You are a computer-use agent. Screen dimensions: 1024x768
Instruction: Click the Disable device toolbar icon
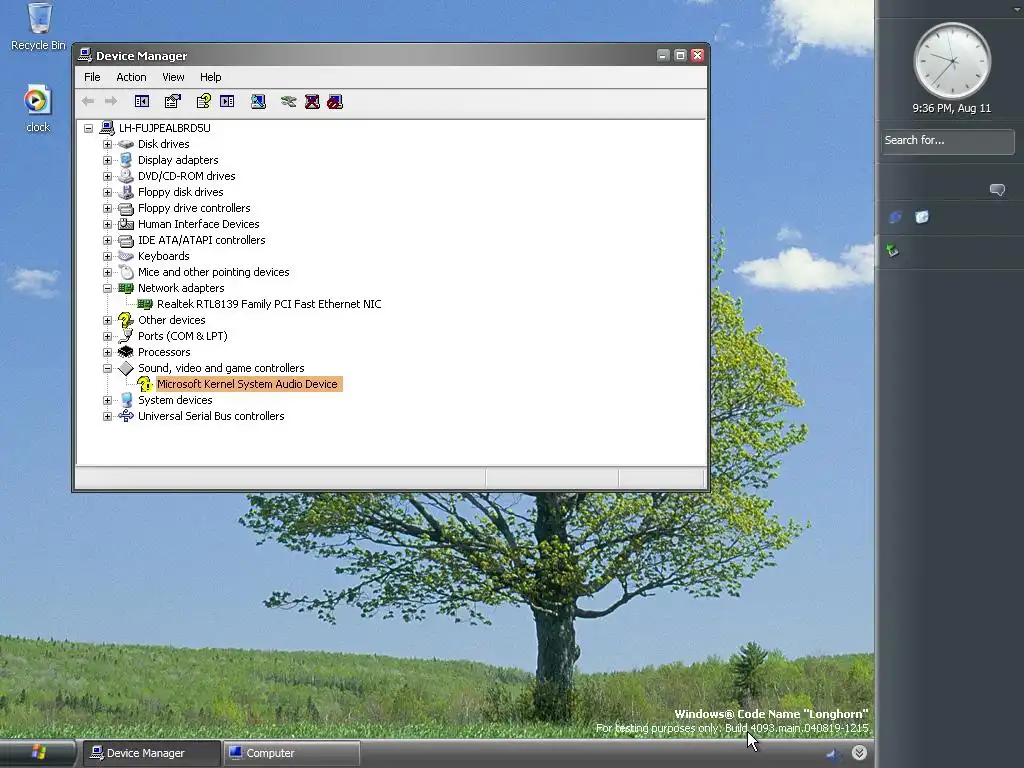[335, 101]
